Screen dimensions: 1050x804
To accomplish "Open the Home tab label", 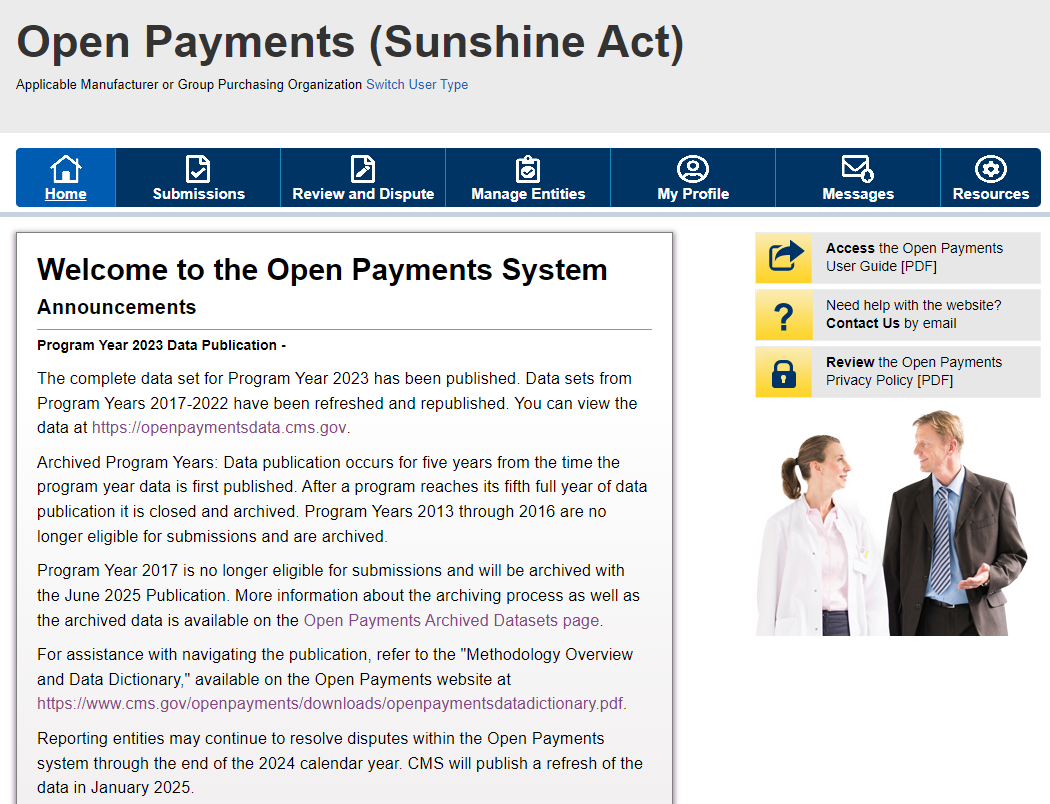I will click(66, 194).
